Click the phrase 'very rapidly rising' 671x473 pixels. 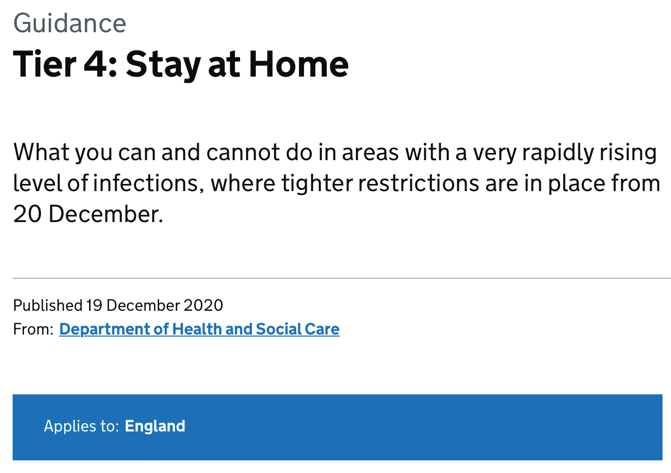tap(541, 153)
